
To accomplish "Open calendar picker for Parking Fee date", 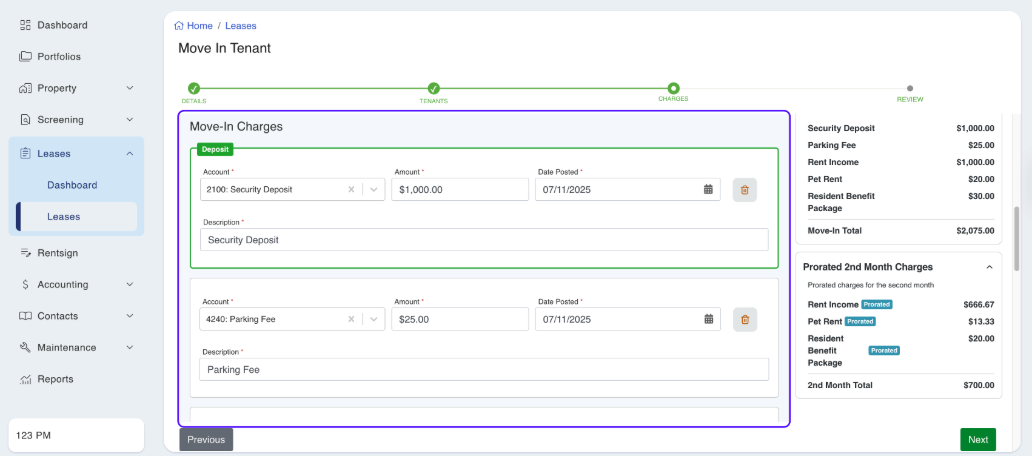I will [708, 320].
